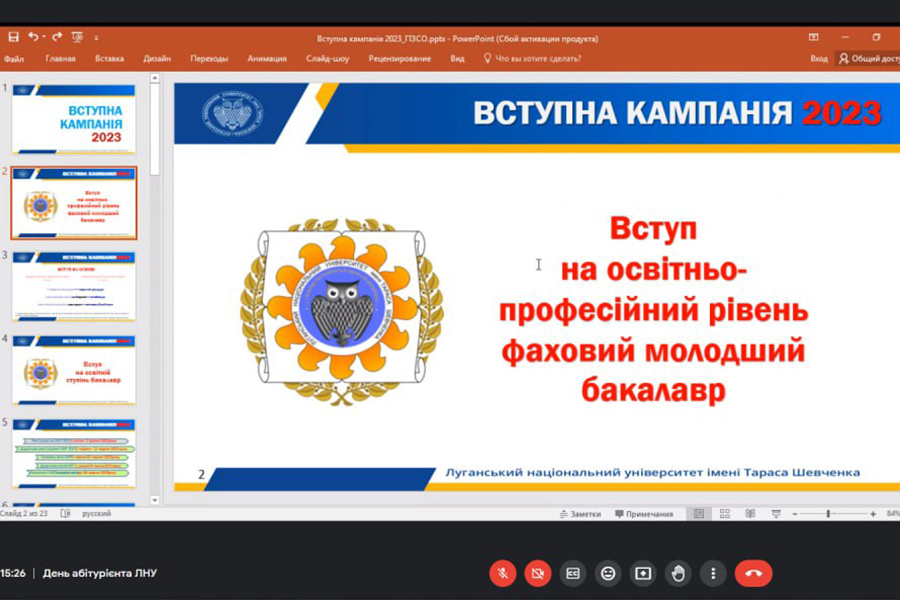
Task: Click the thumbnail pane scroll-down arrow
Action: pyautogui.click(x=154, y=500)
